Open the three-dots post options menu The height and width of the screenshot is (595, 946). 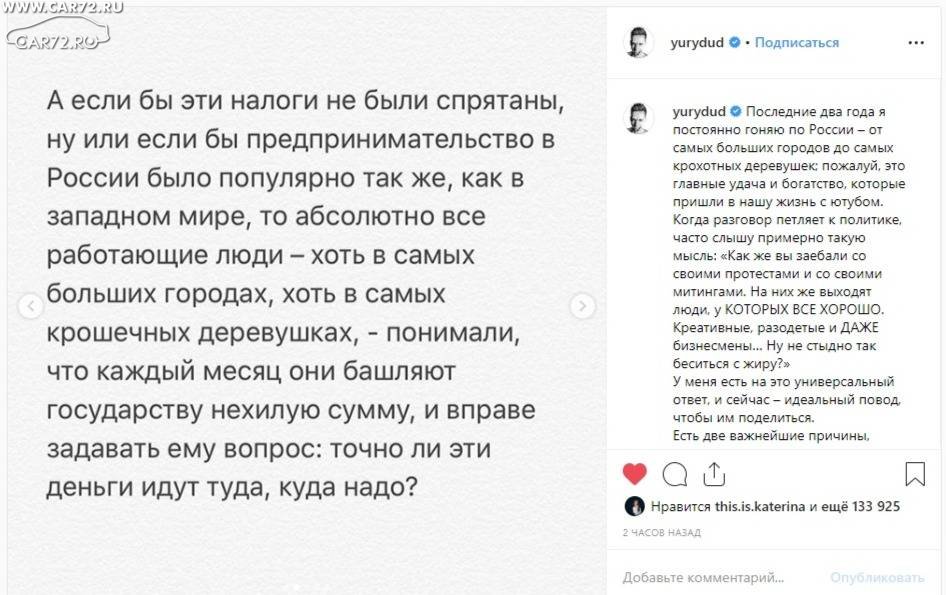point(916,42)
